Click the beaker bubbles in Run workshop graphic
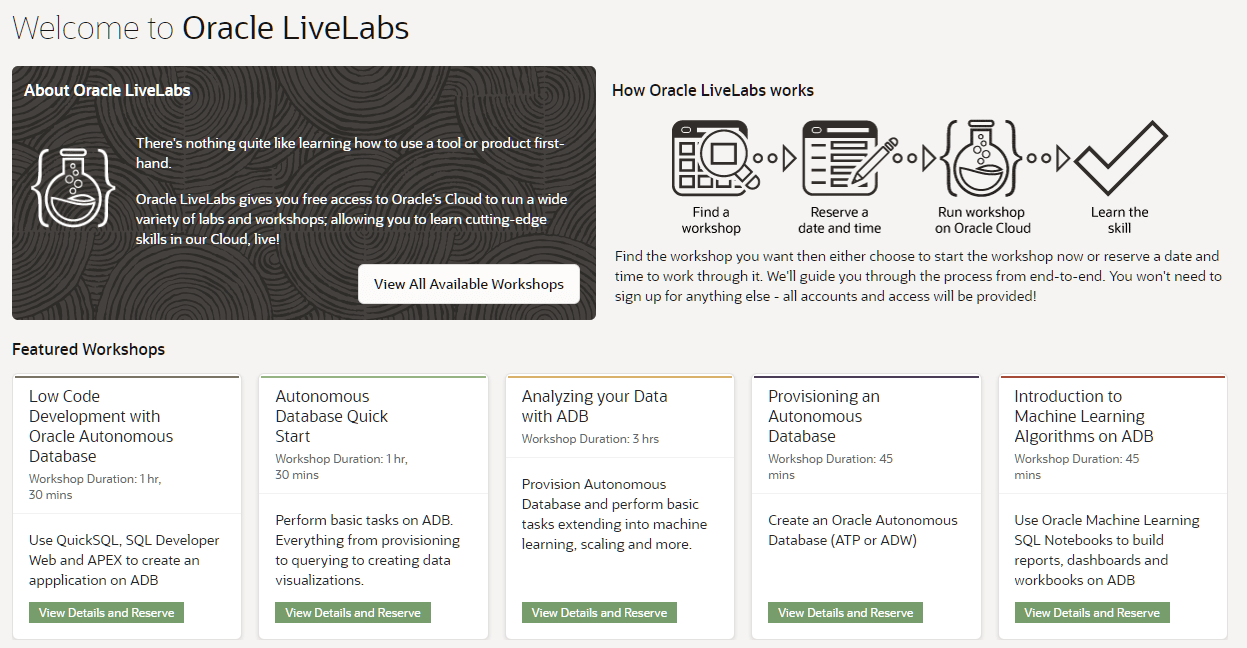1247x648 pixels. (983, 150)
